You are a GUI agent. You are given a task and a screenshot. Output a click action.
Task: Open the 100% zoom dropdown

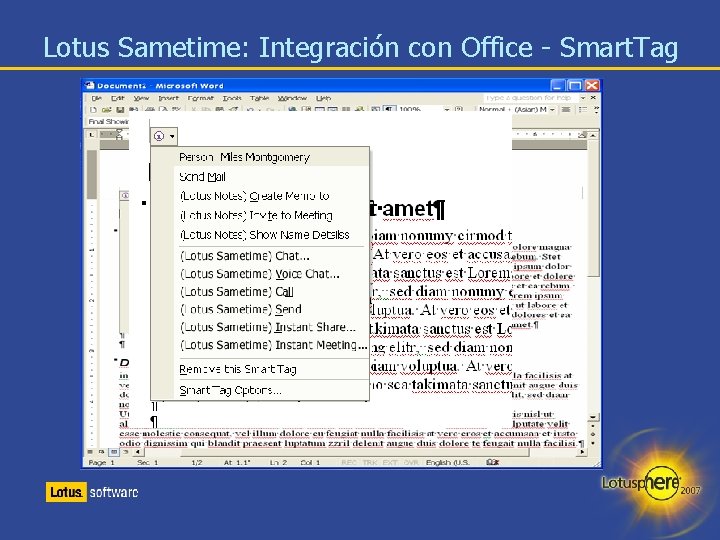[x=446, y=110]
